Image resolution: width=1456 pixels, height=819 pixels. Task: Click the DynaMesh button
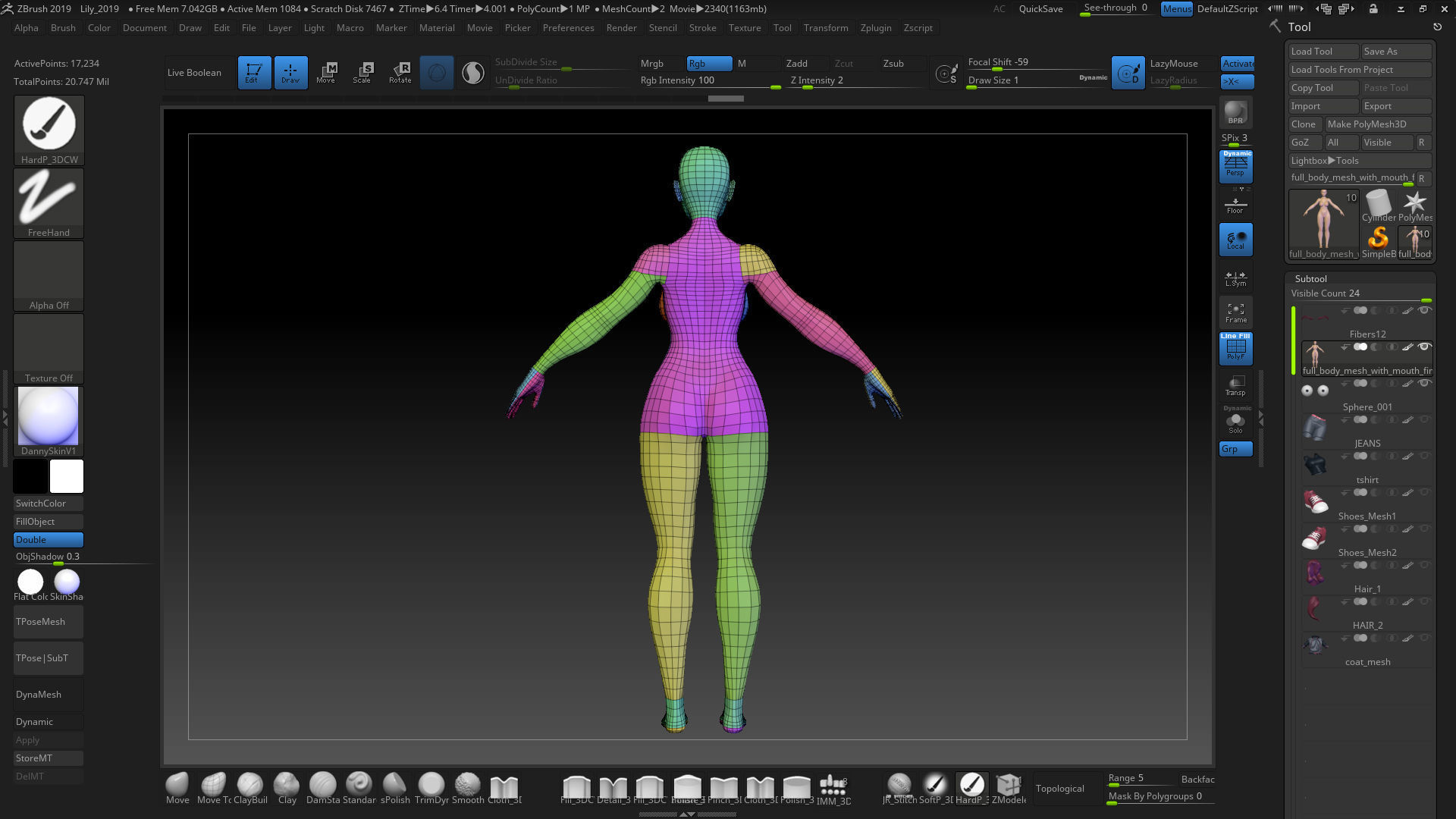pyautogui.click(x=49, y=695)
